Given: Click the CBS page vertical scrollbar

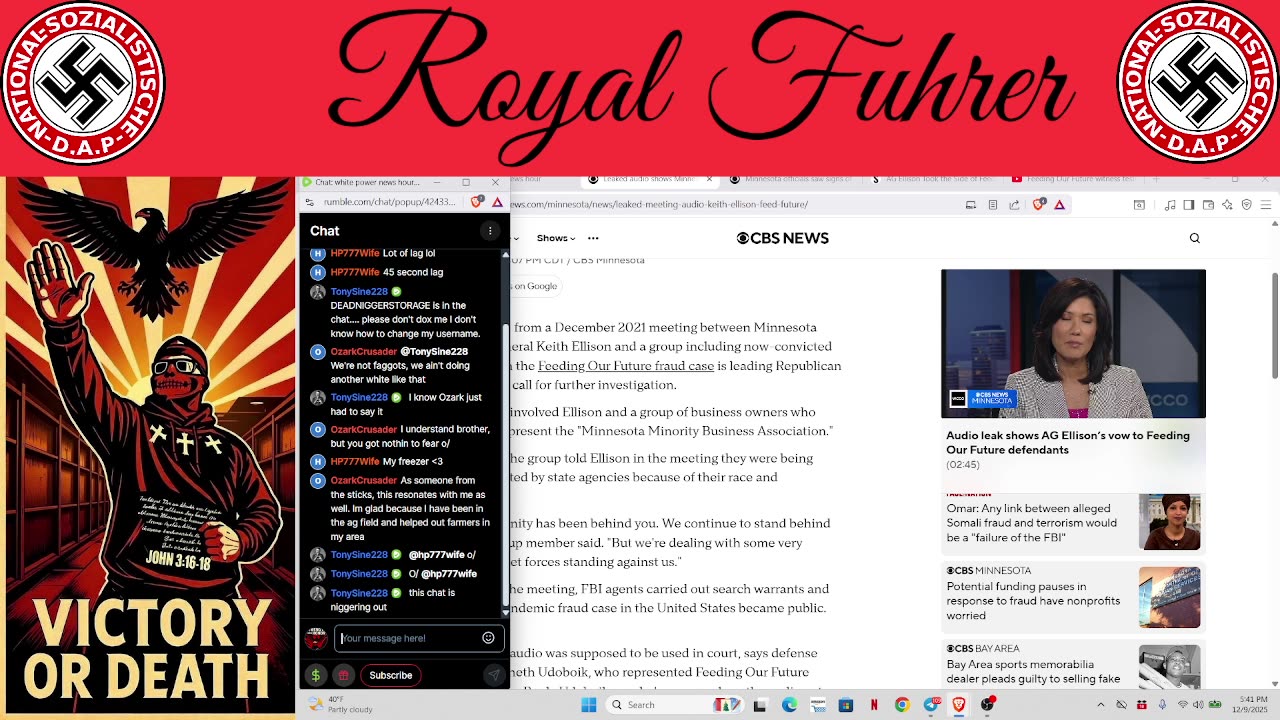Looking at the screenshot, I should tap(1274, 325).
